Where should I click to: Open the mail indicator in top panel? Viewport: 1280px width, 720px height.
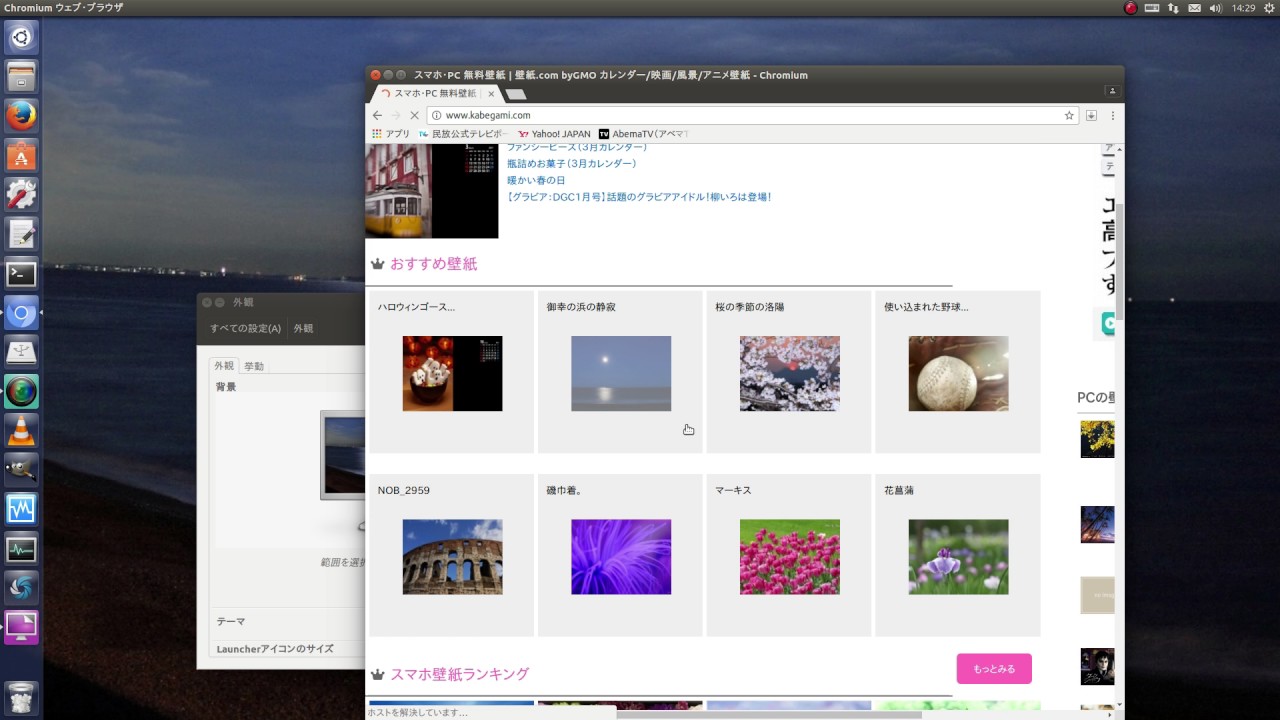pyautogui.click(x=1194, y=8)
